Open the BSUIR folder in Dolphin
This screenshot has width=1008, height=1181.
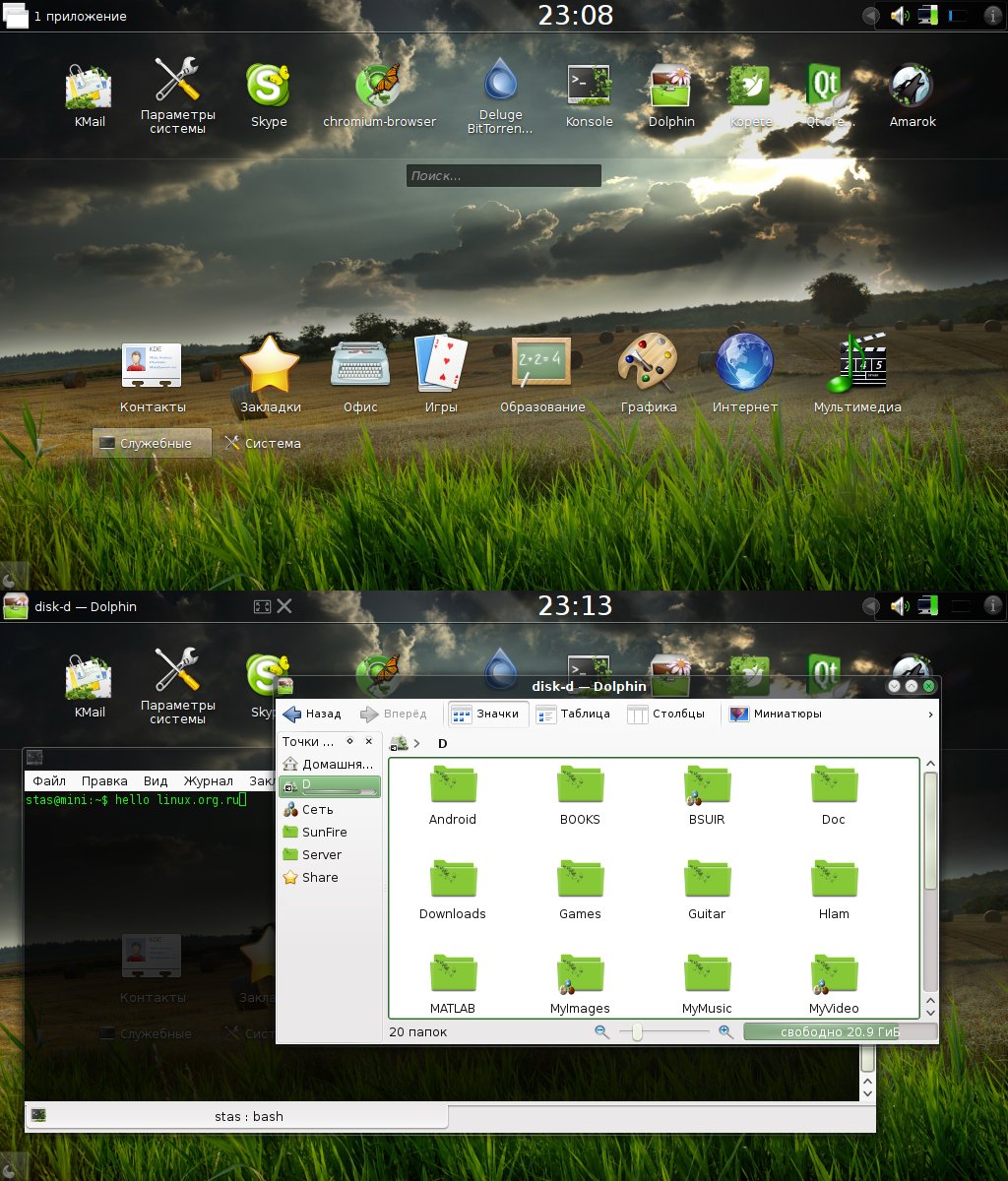(x=707, y=795)
